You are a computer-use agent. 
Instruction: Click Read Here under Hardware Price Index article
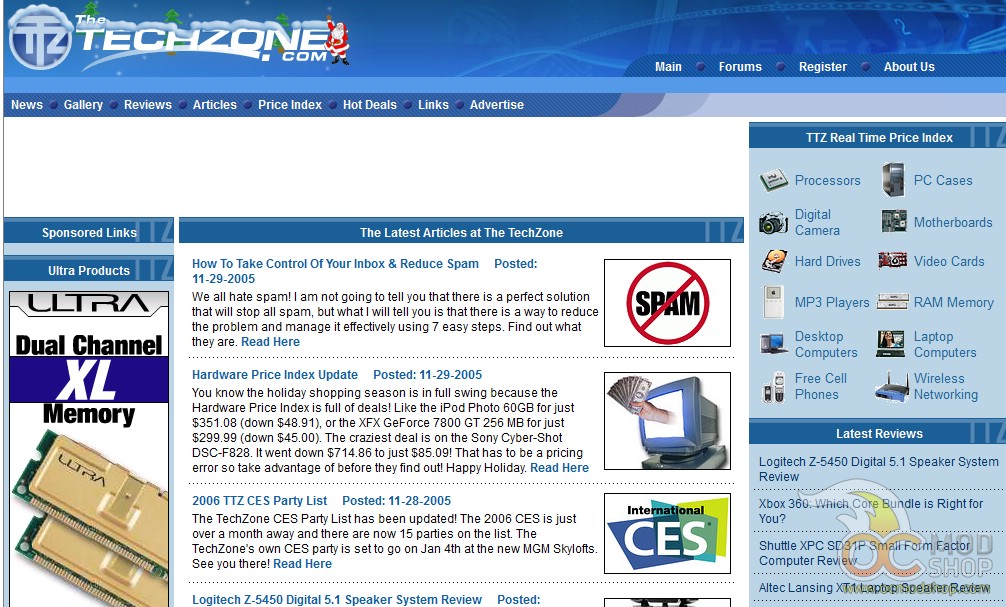coord(559,468)
